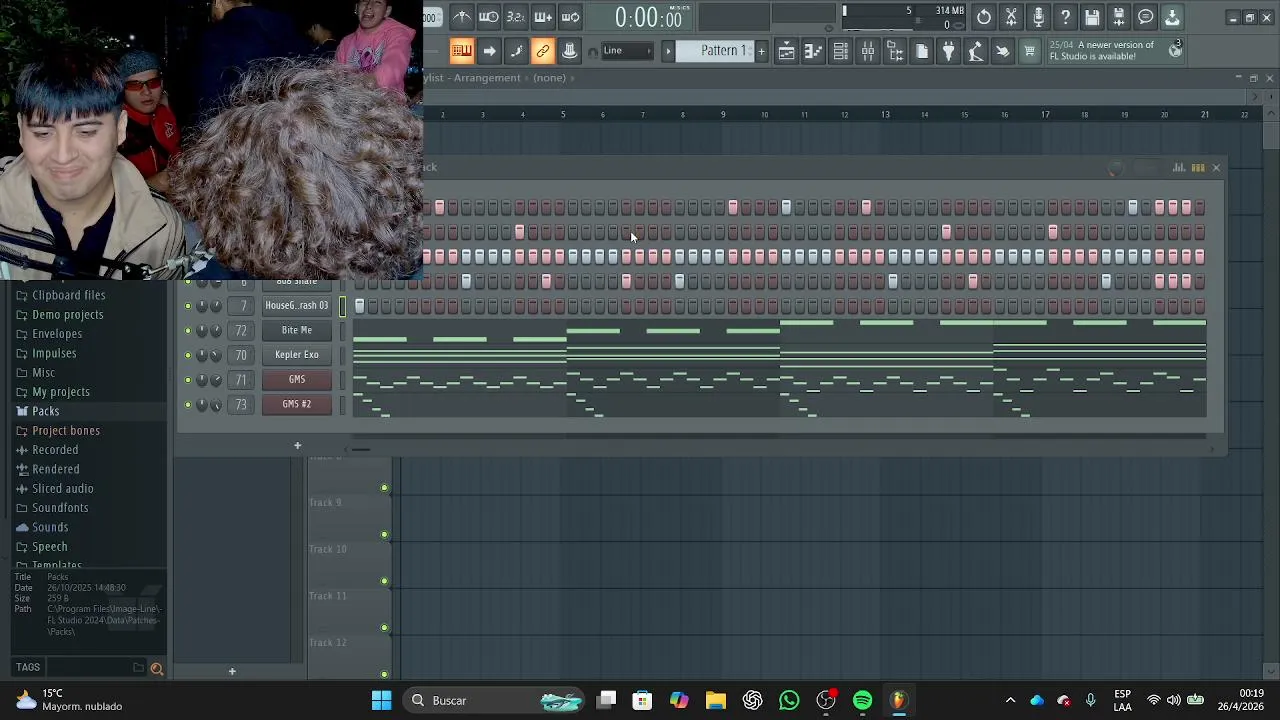Open pattern list arrow beside Pattern 1

tap(668, 51)
